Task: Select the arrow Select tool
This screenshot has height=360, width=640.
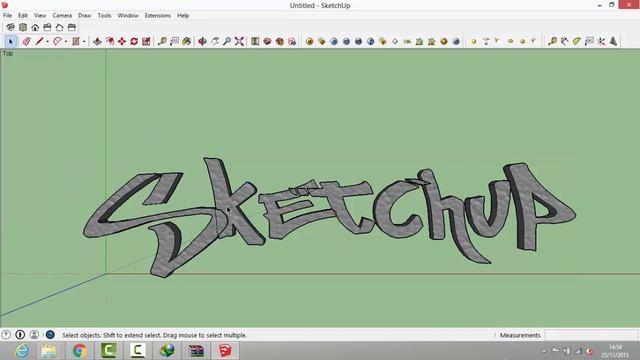Action: tap(11, 41)
